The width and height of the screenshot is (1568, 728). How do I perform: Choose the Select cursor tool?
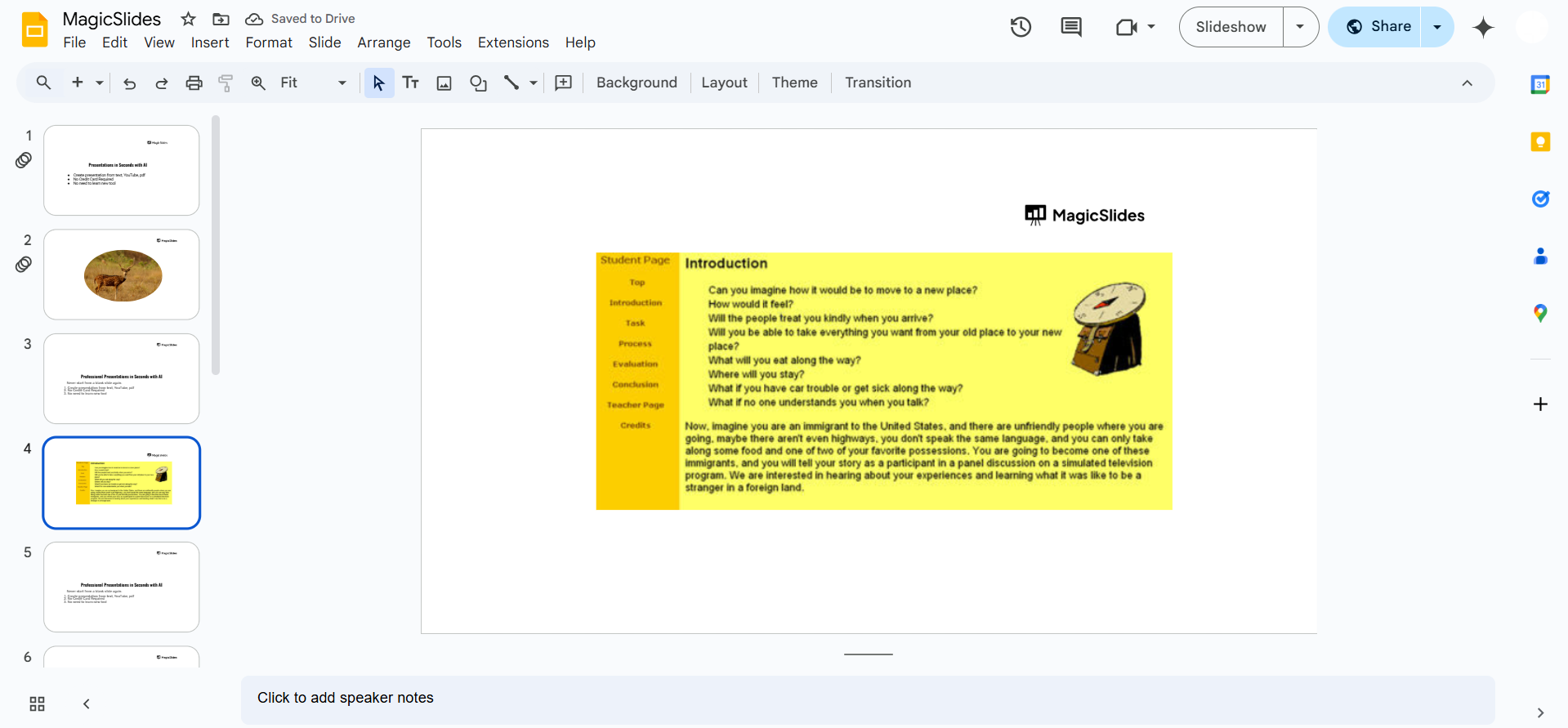[x=378, y=83]
